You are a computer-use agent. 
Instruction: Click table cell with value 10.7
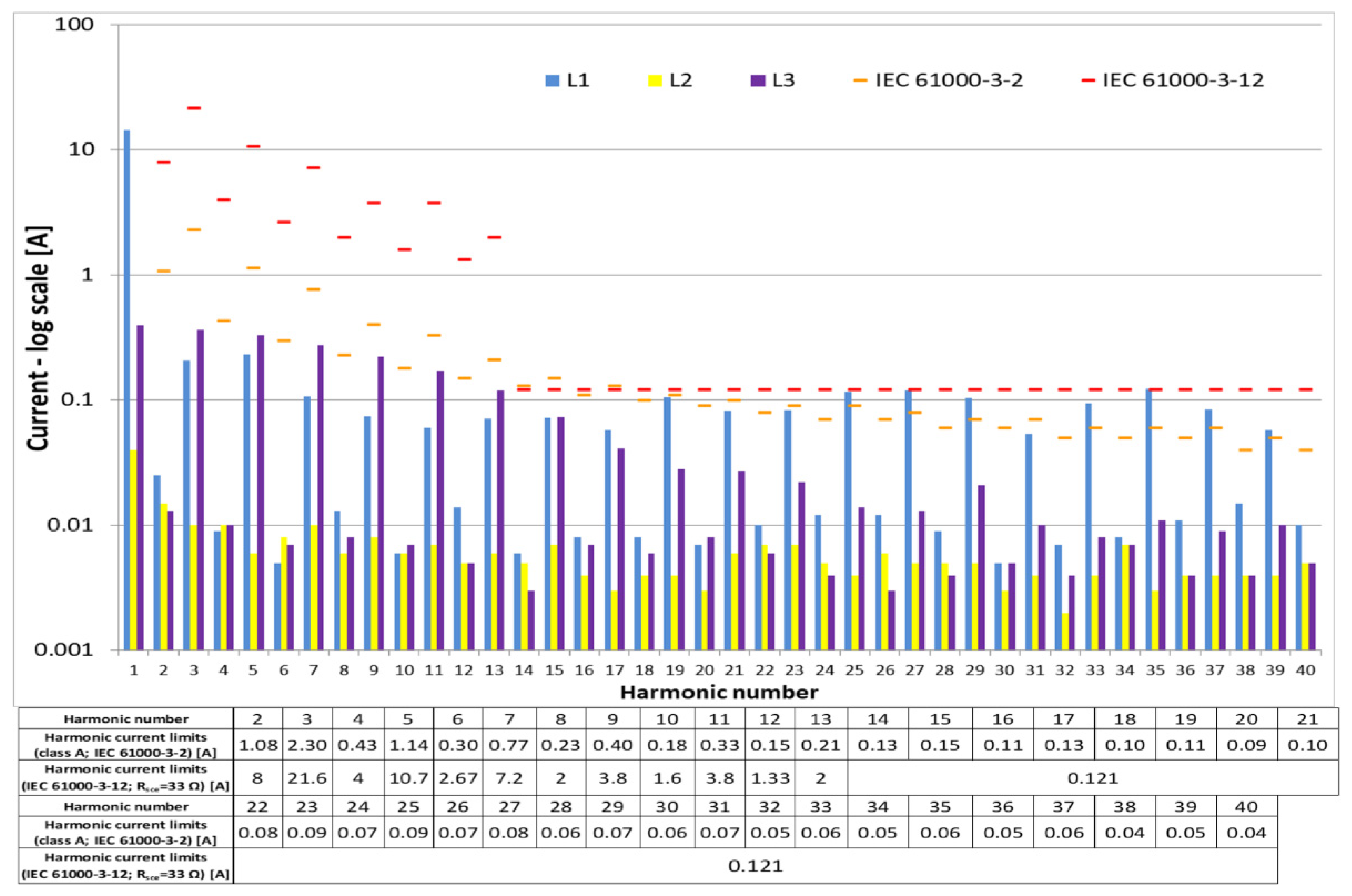point(408,778)
